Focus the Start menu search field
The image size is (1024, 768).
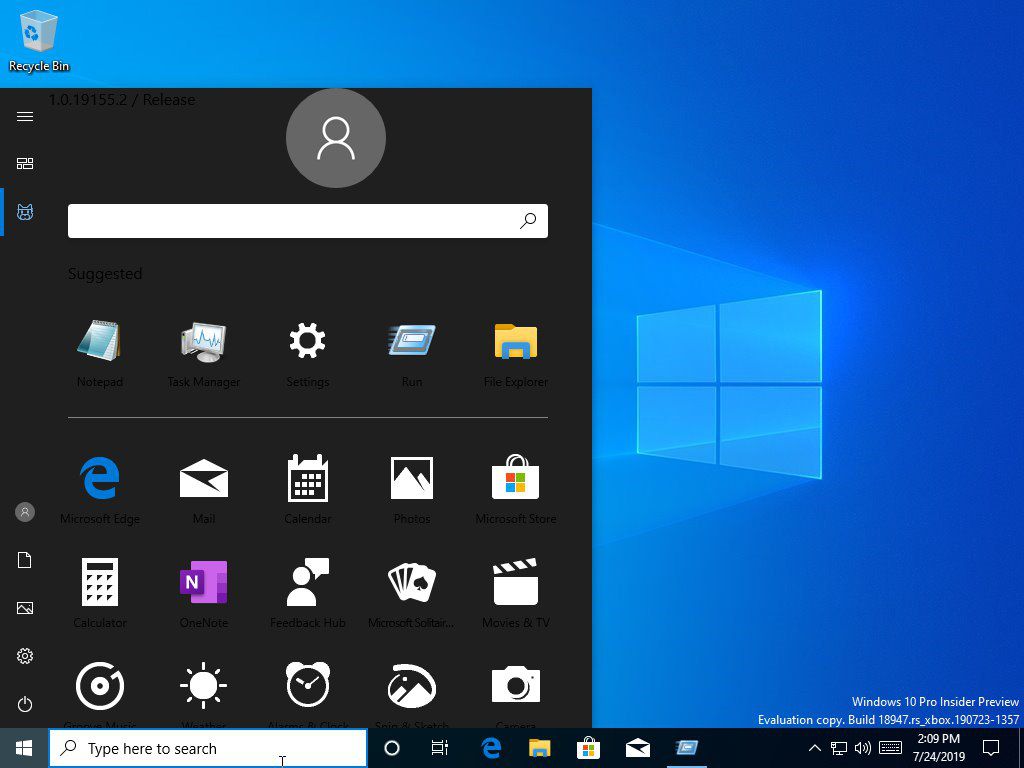click(x=308, y=221)
